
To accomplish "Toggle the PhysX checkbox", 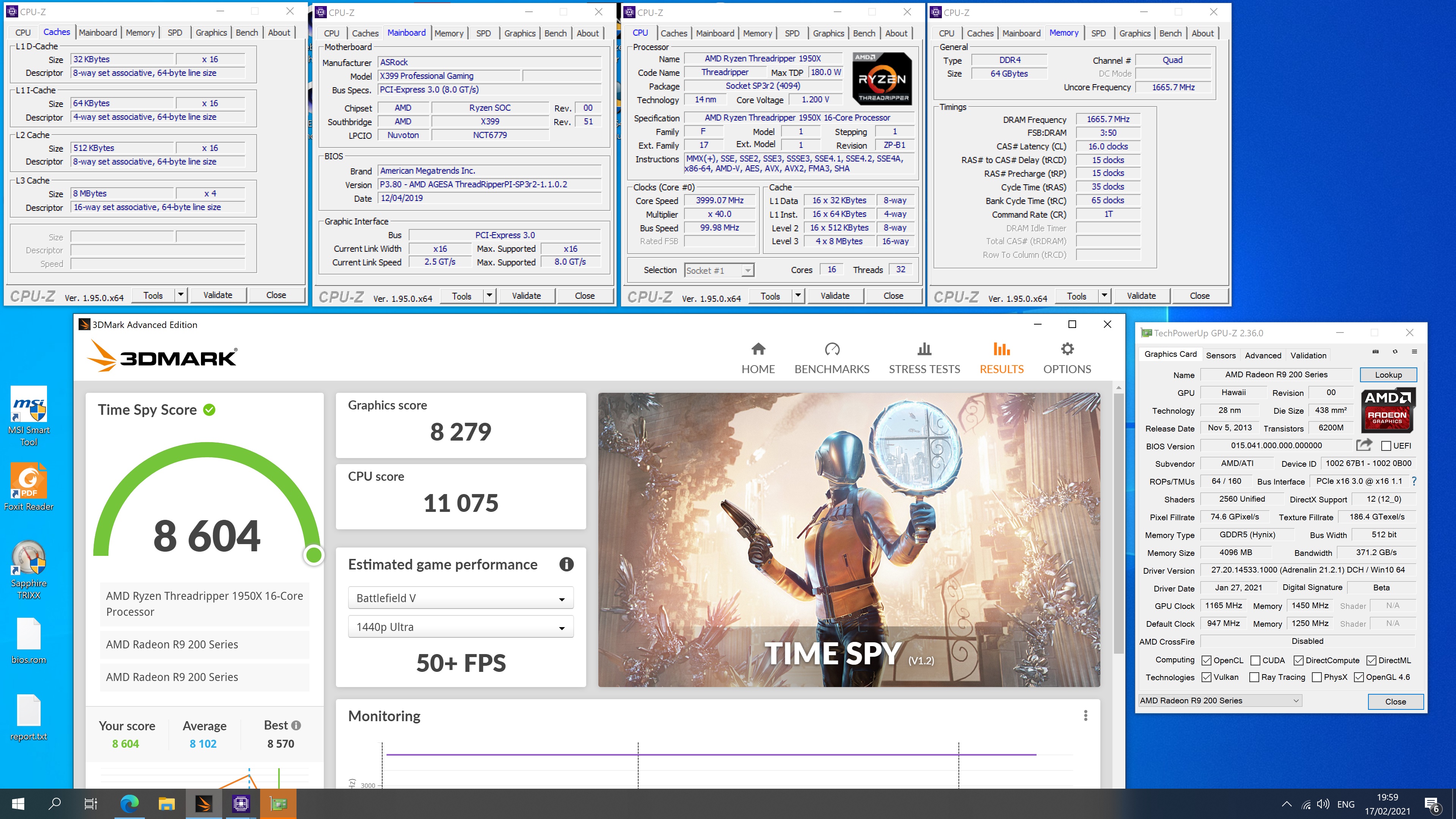I will (x=1316, y=677).
